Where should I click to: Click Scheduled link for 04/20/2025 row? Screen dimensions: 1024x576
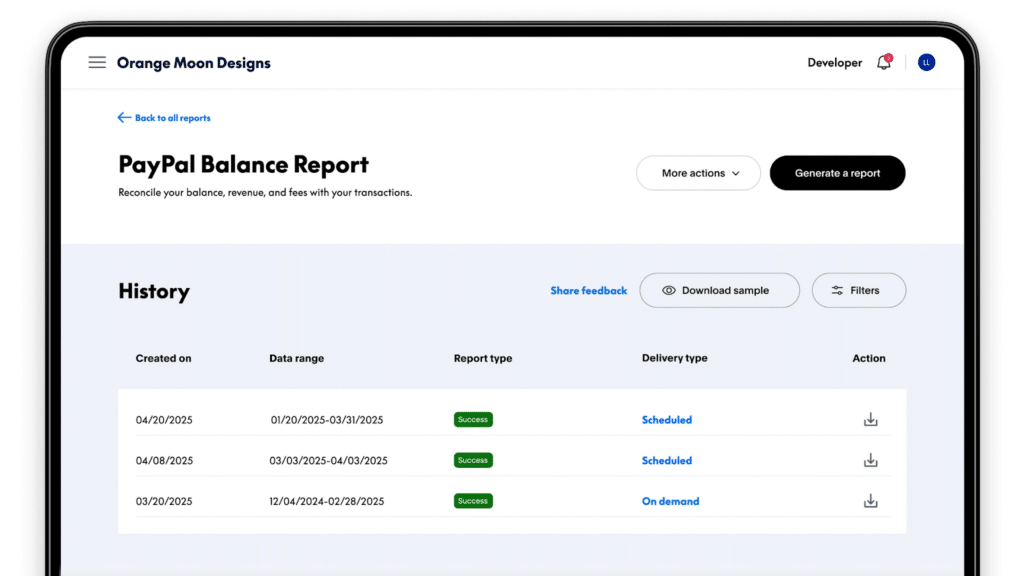(x=667, y=420)
